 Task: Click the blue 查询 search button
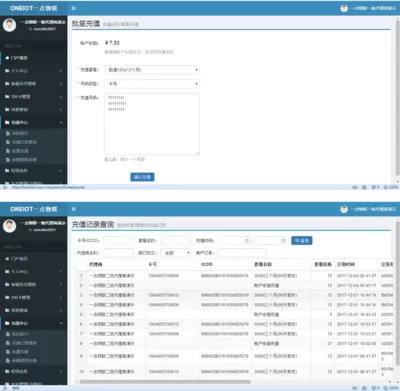tap(302, 240)
